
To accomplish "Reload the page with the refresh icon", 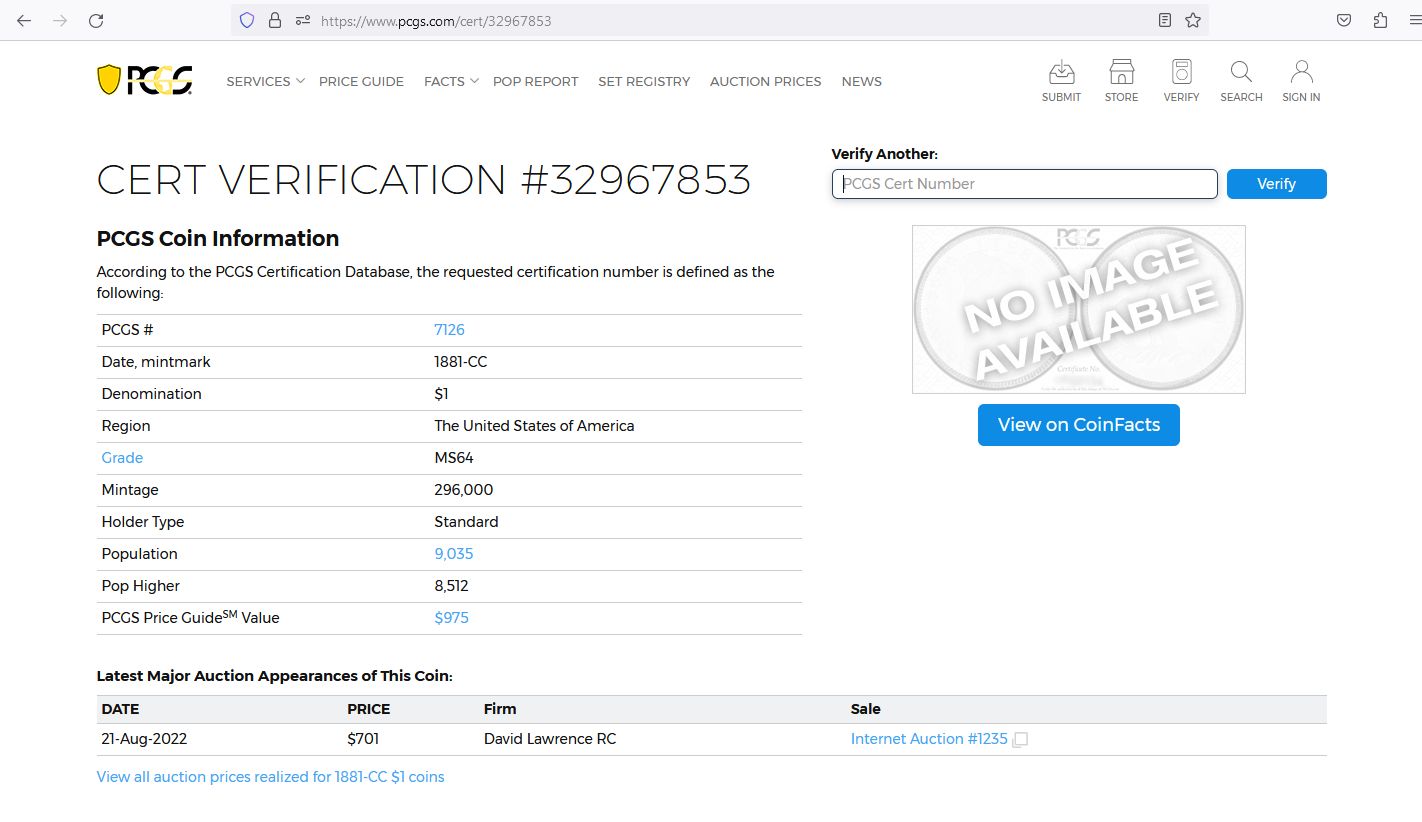I will [96, 20].
